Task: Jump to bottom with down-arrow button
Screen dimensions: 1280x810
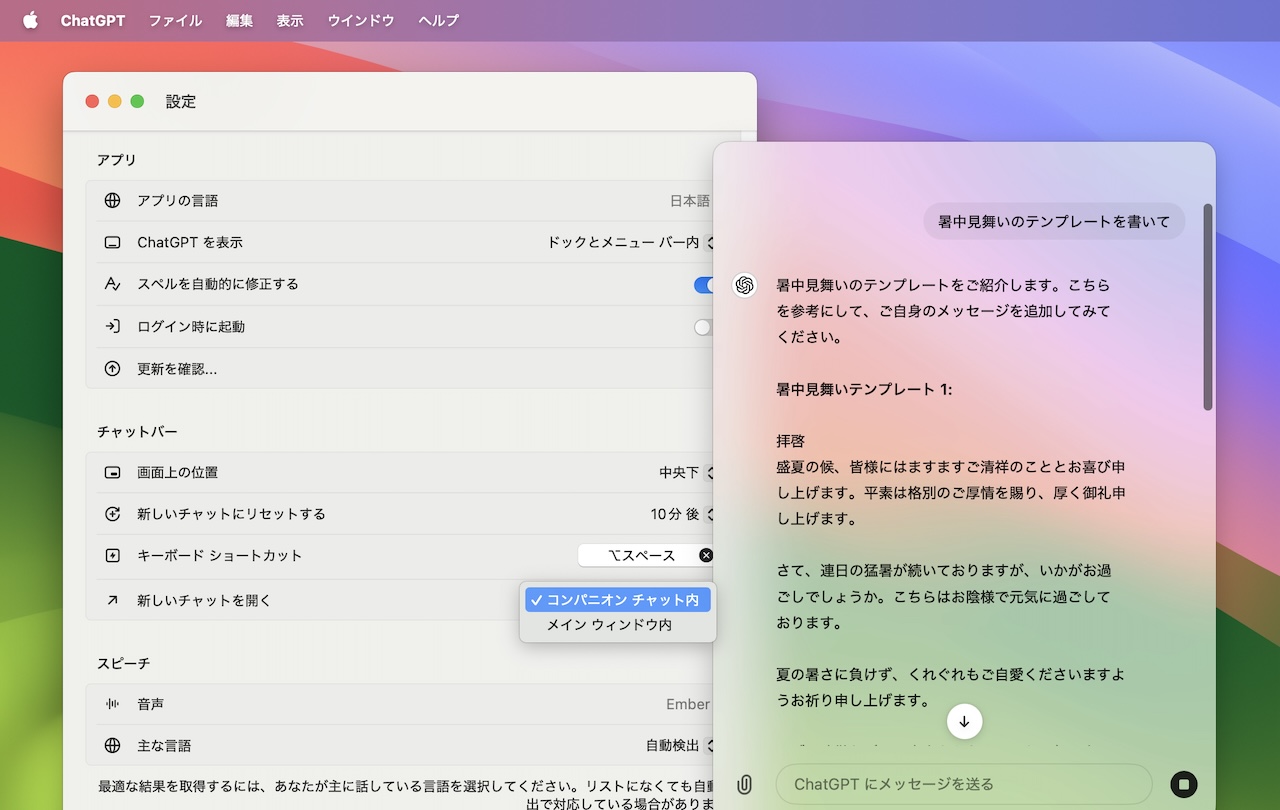Action: point(964,721)
